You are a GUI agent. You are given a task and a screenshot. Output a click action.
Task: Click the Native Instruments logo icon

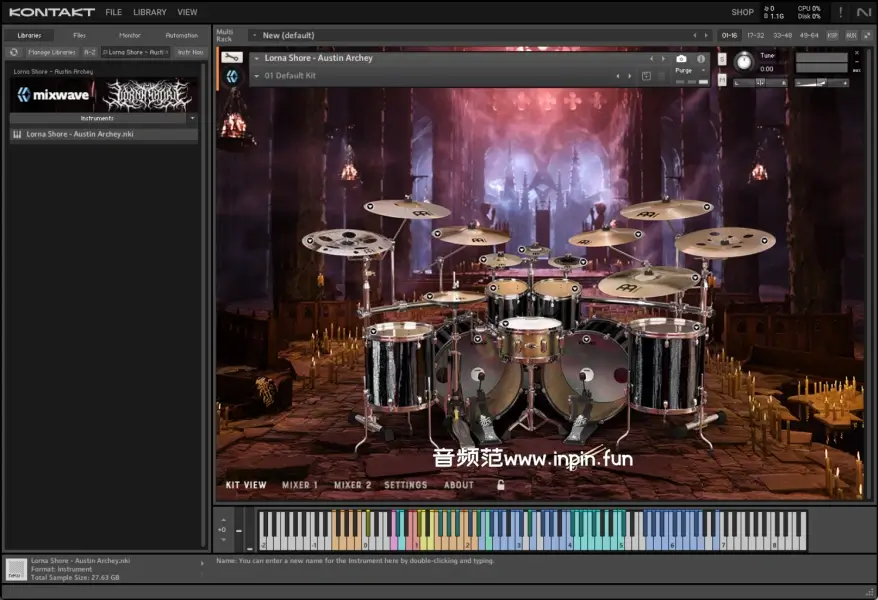(x=864, y=12)
